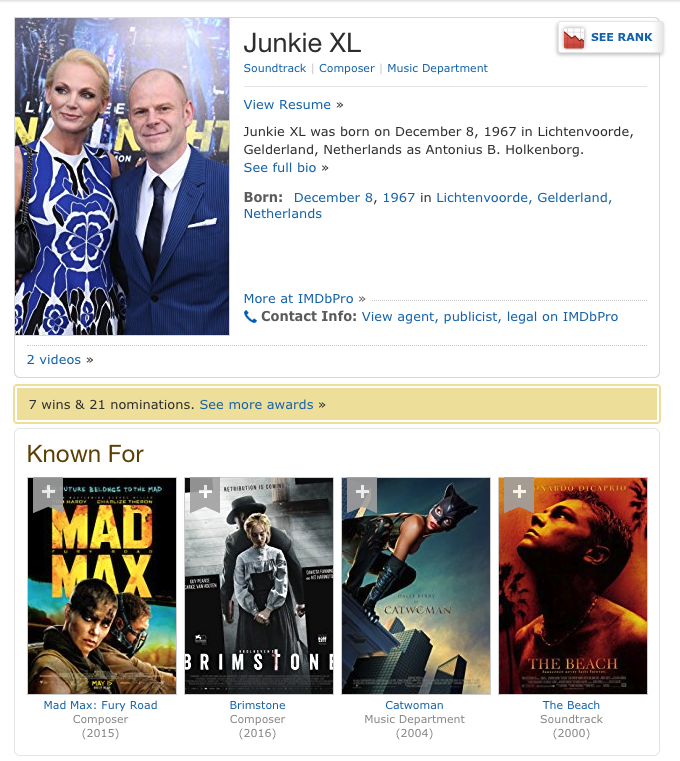Open Junkie XL's main profile photo
Viewport: 680px width, 761px height.
(x=122, y=177)
